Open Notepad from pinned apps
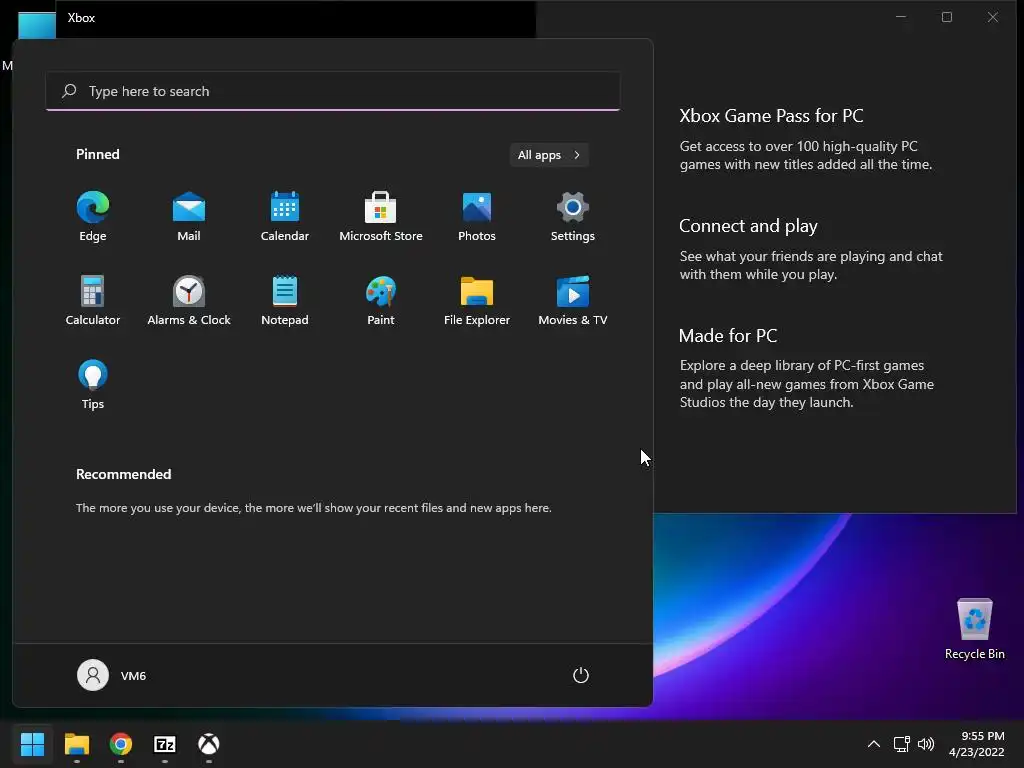The height and width of the screenshot is (768, 1024). click(x=285, y=301)
